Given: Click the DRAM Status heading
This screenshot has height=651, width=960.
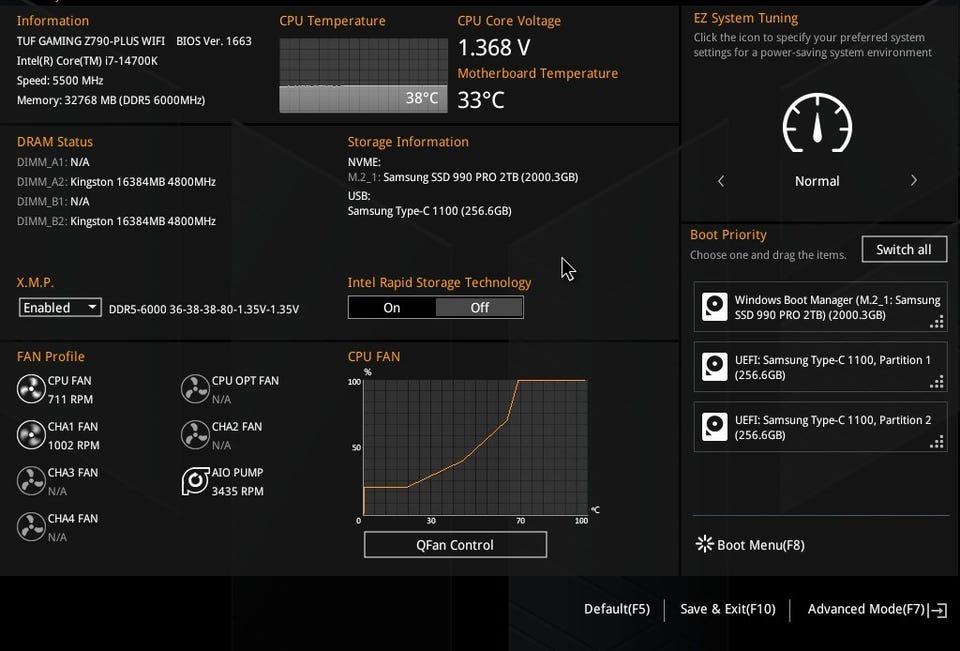Looking at the screenshot, I should click(x=55, y=141).
